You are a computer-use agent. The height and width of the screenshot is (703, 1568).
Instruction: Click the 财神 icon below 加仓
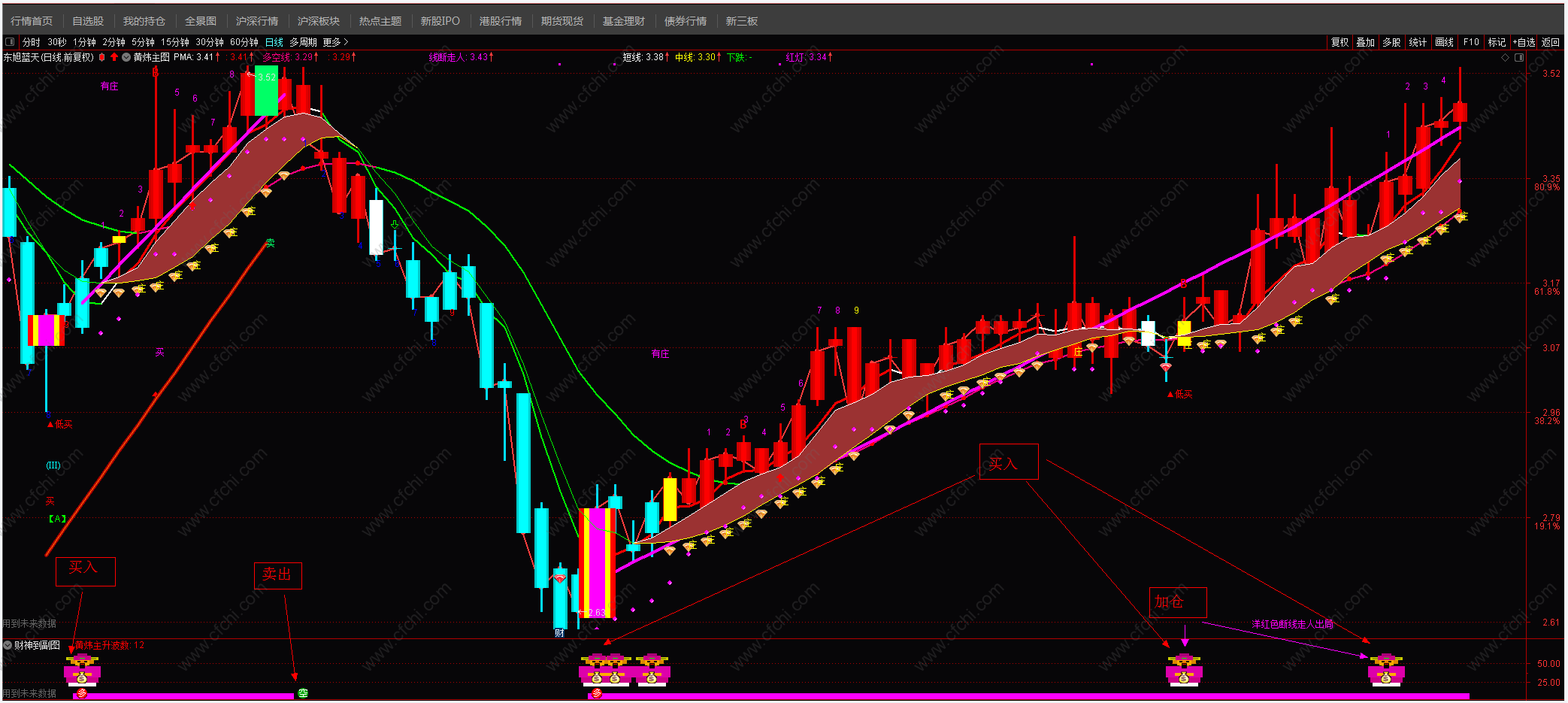pos(1184,669)
